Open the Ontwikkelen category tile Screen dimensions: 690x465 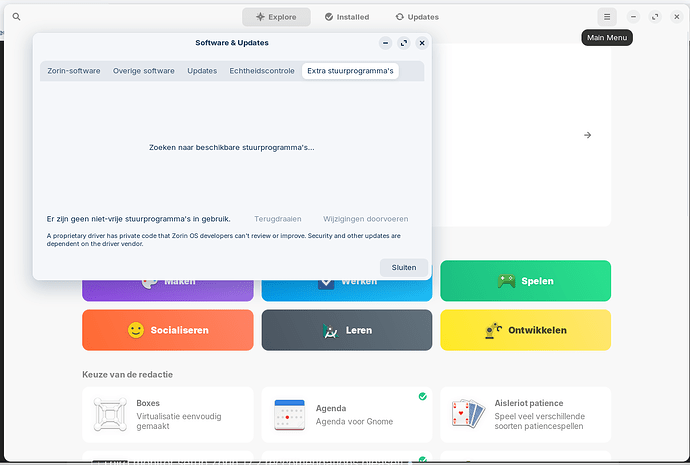[525, 330]
